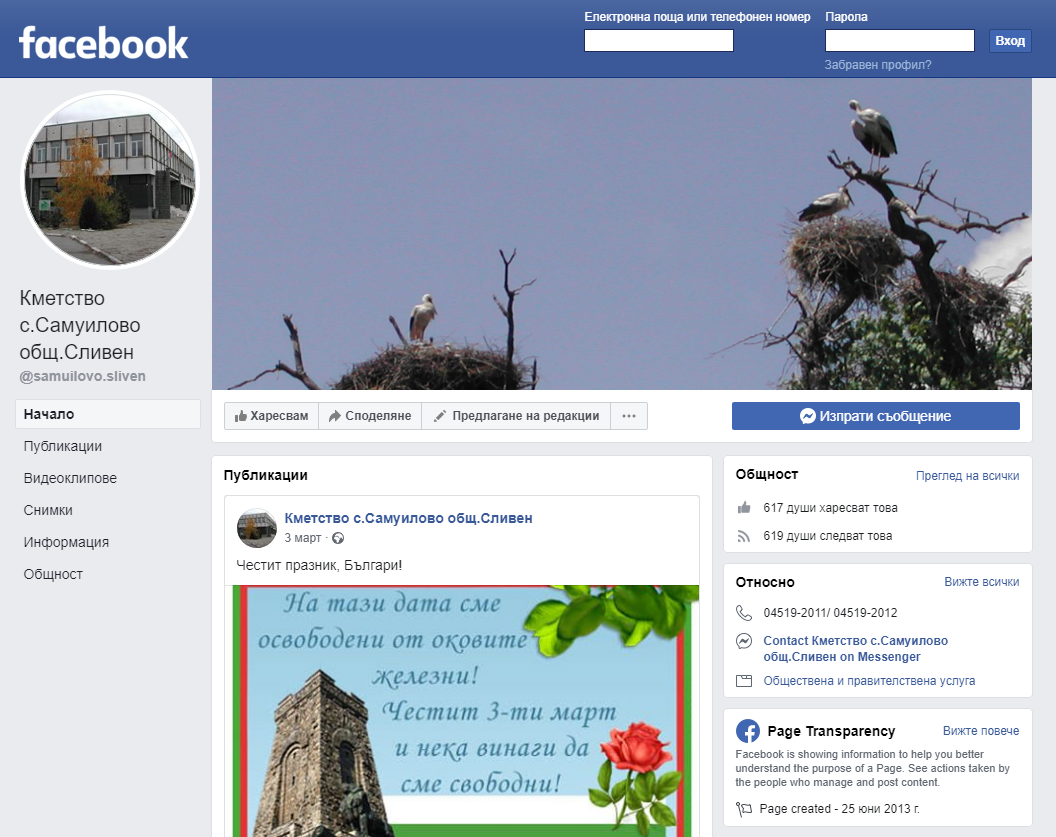The image size is (1056, 837).
Task: Open the Публикации sidebar tab
Action: (x=63, y=446)
